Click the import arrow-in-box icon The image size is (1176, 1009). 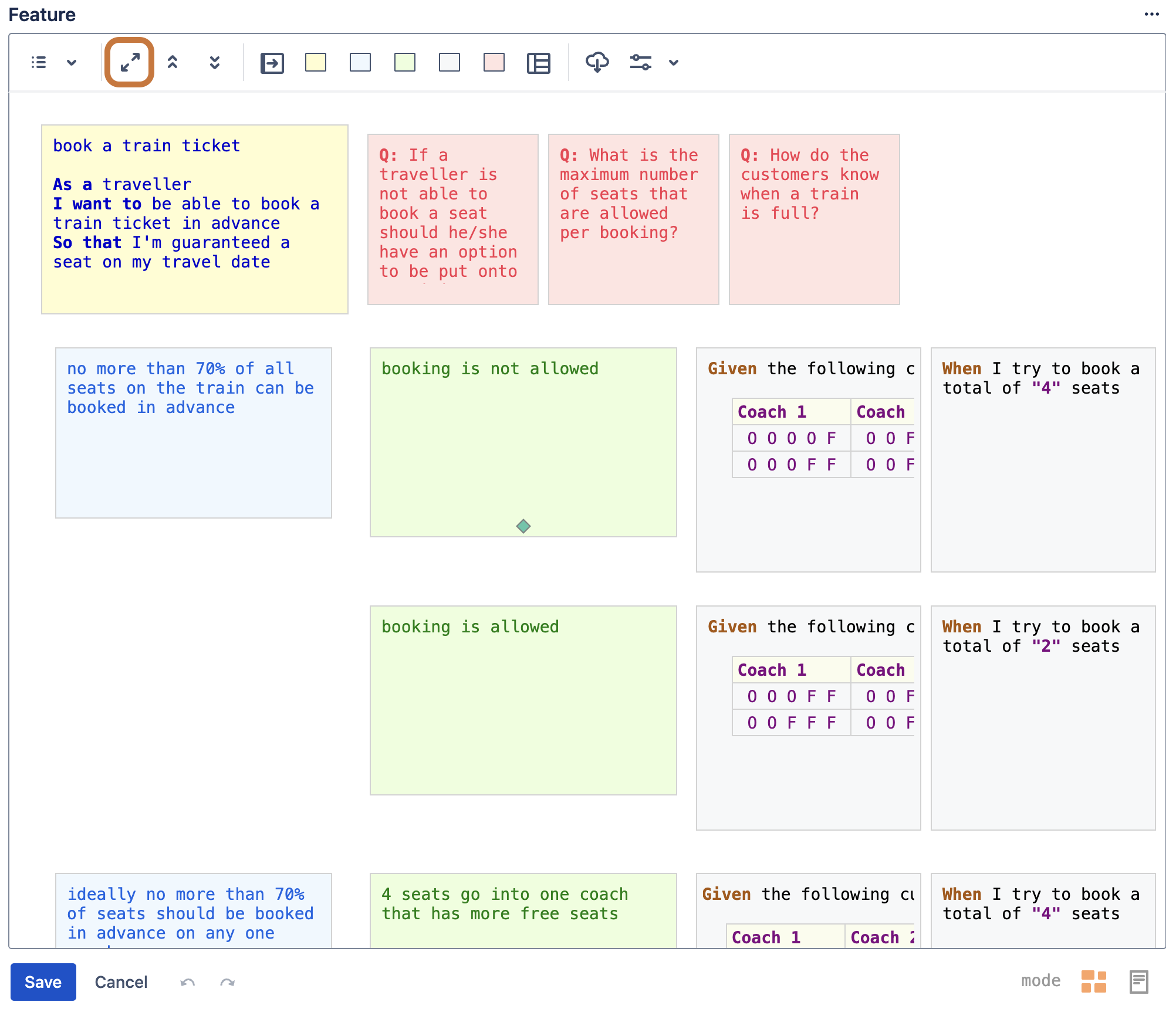272,63
